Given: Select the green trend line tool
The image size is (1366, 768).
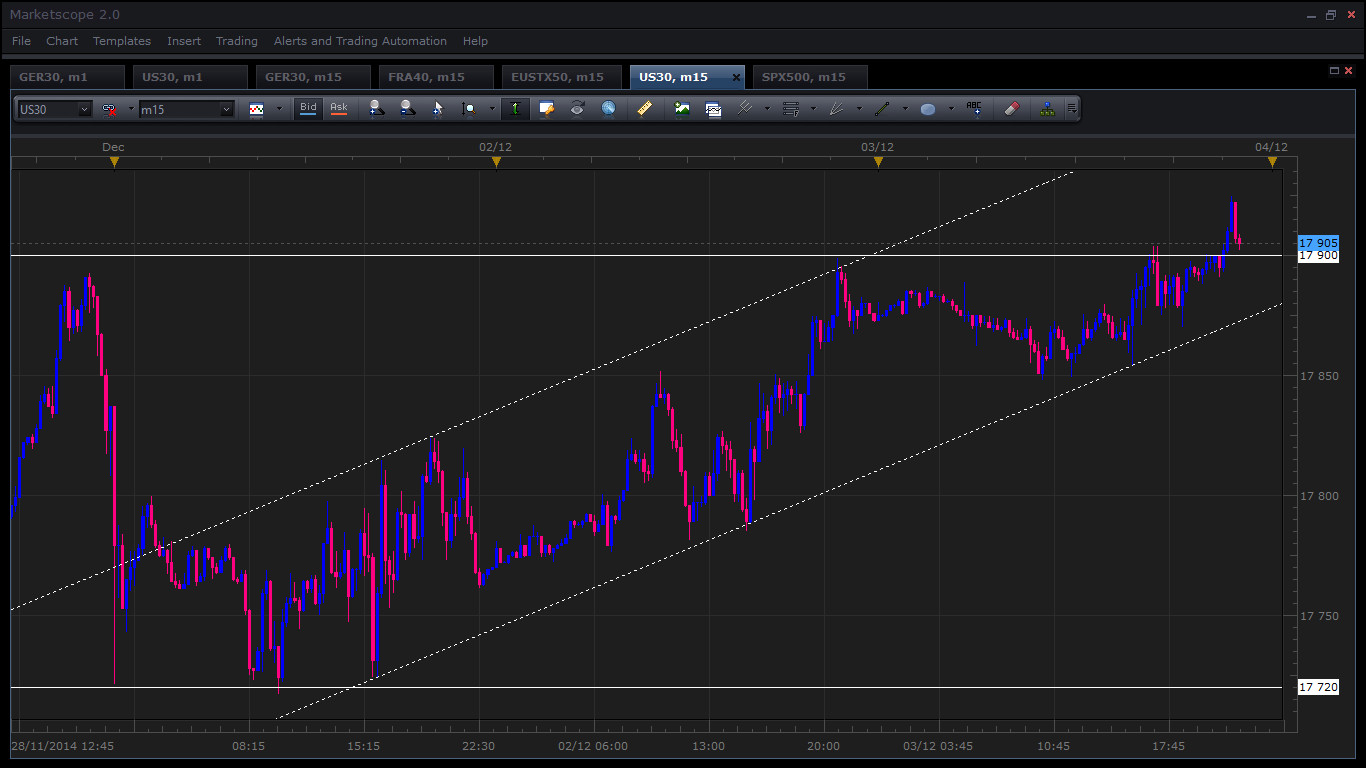Looking at the screenshot, I should coord(882,109).
